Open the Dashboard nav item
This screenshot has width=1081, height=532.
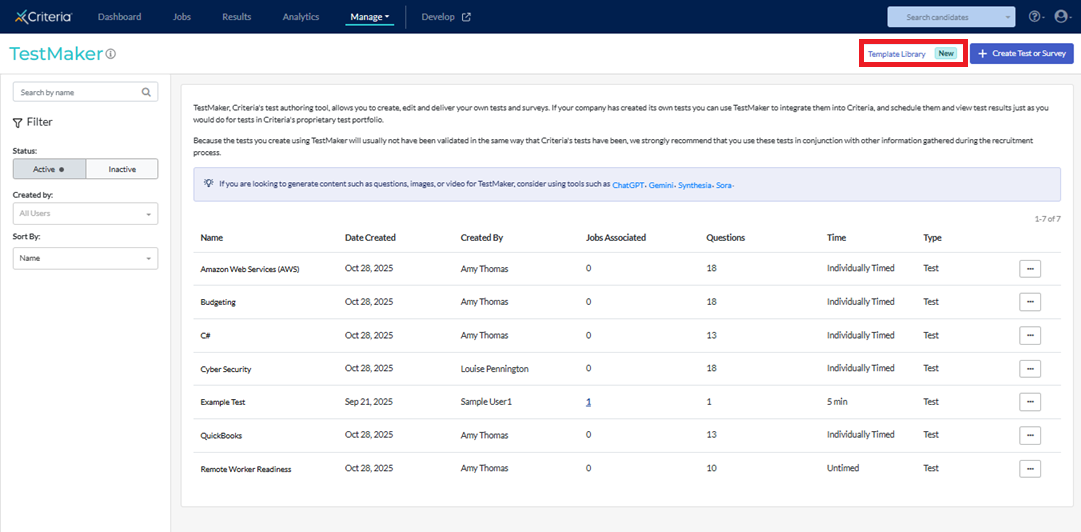click(119, 17)
